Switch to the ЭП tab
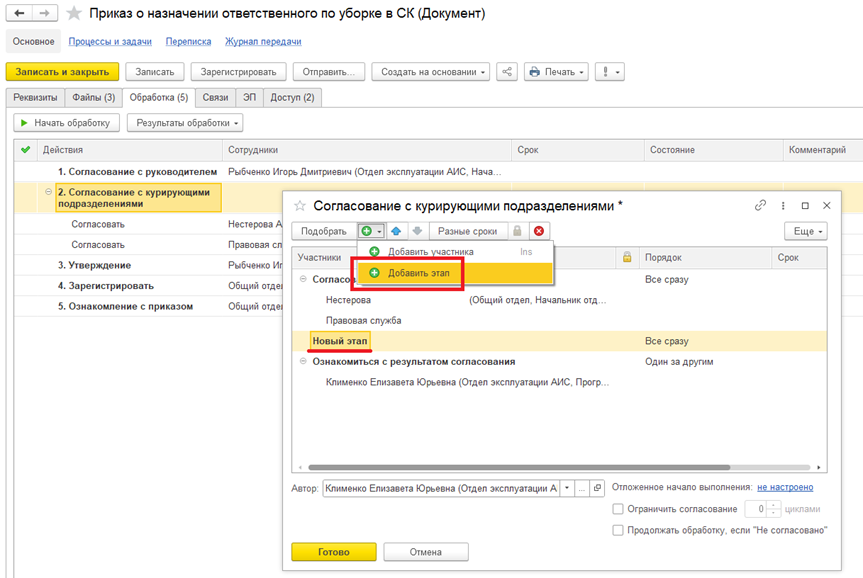This screenshot has width=863, height=578. (x=250, y=97)
